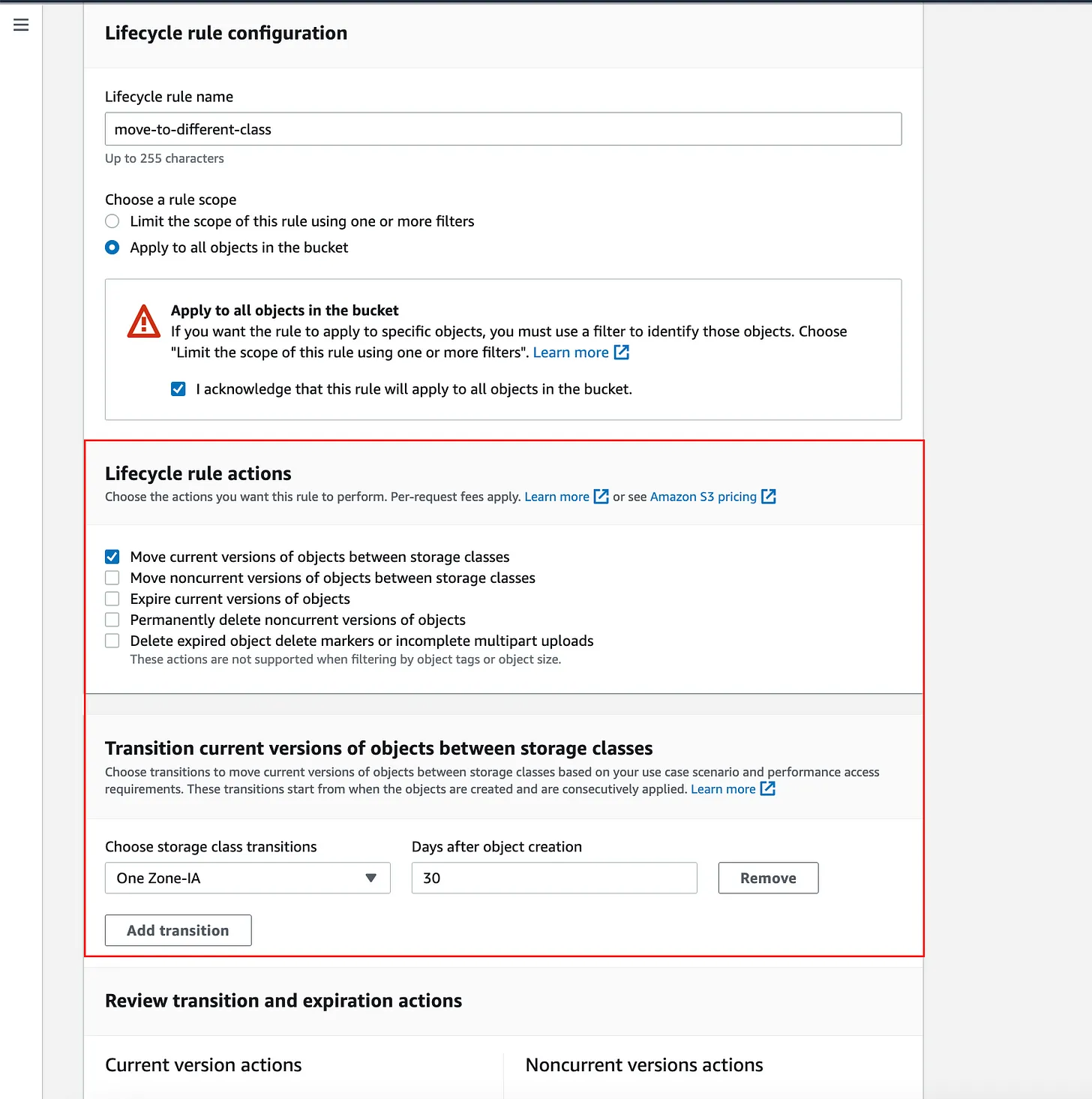Image resolution: width=1092 pixels, height=1099 pixels.
Task: Open the hamburger navigation menu
Action: click(x=20, y=25)
